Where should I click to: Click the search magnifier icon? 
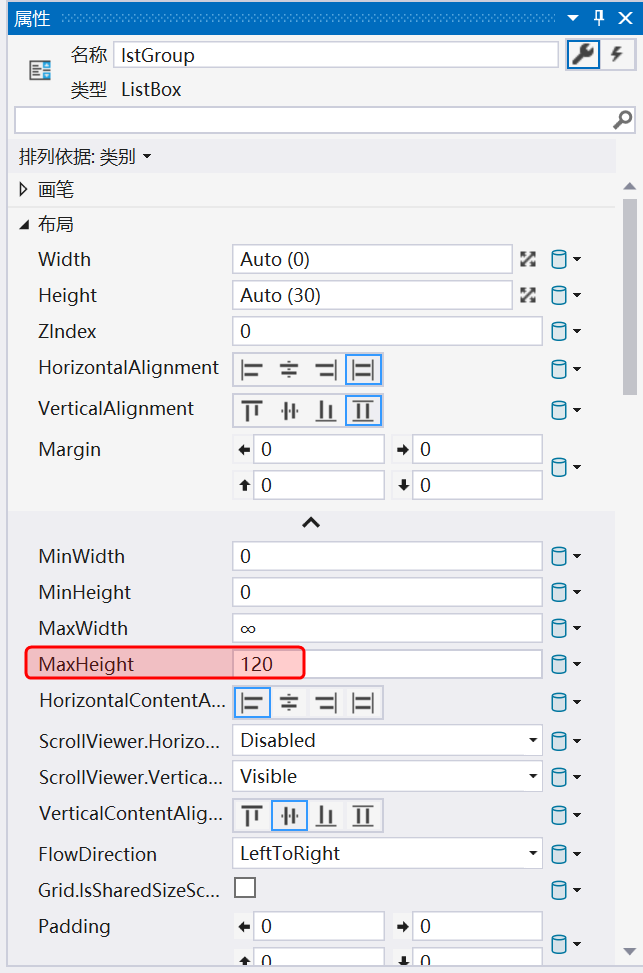621,120
